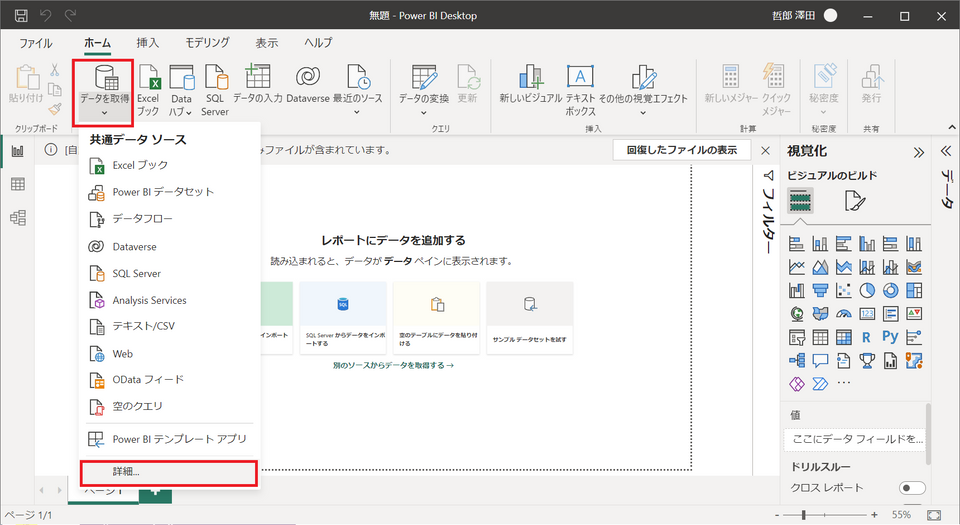Click the fit to page icon
This screenshot has height=525, width=960.
tap(934, 515)
